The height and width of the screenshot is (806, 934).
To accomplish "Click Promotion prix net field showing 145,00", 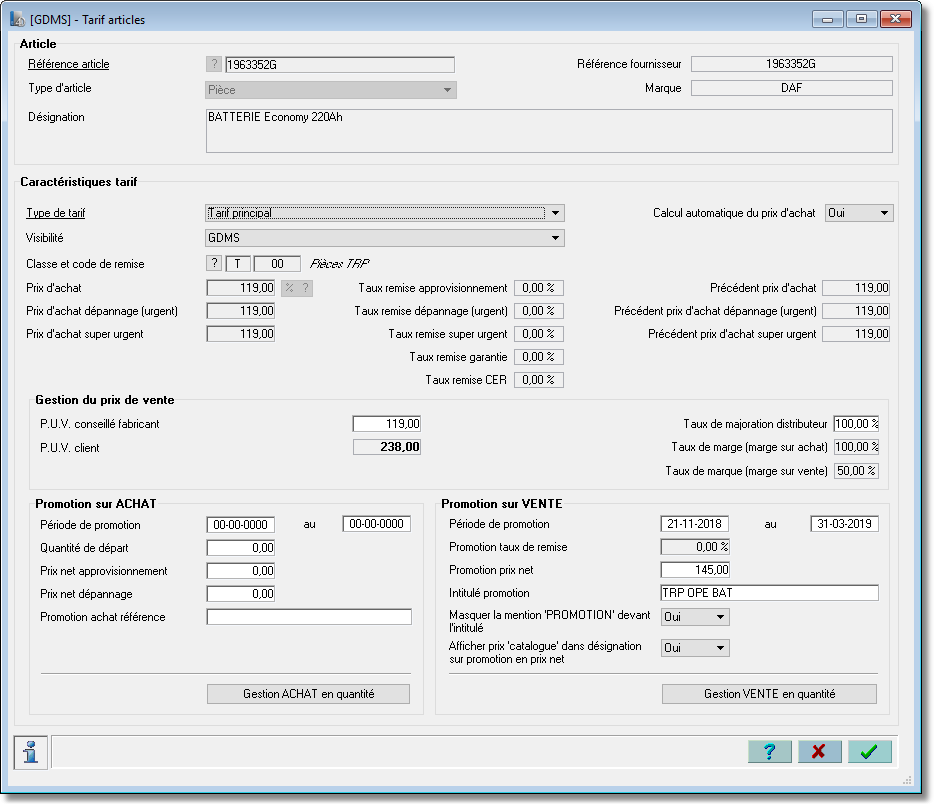I will pos(695,570).
